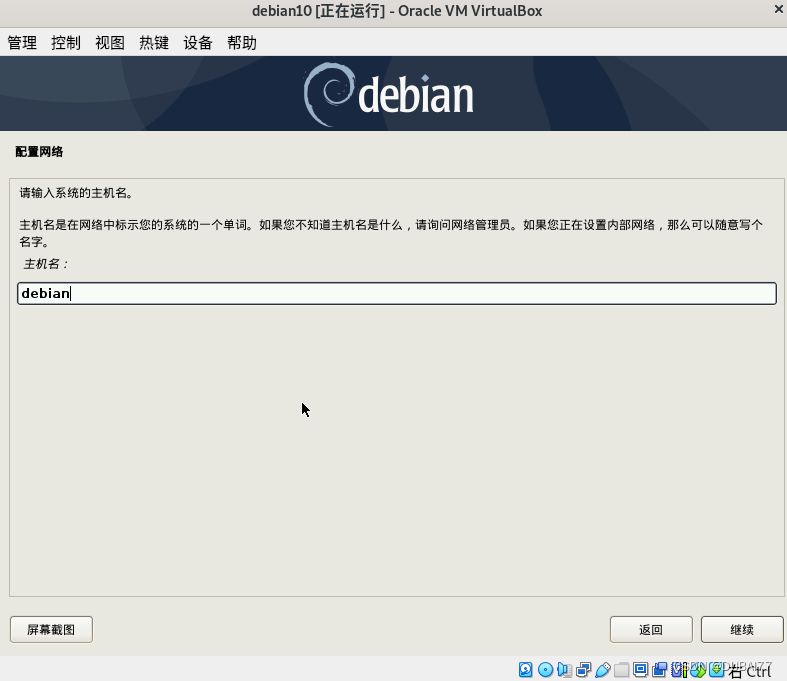Click the 屏幕截图 button
Image resolution: width=787 pixels, height=681 pixels.
[x=51, y=629]
